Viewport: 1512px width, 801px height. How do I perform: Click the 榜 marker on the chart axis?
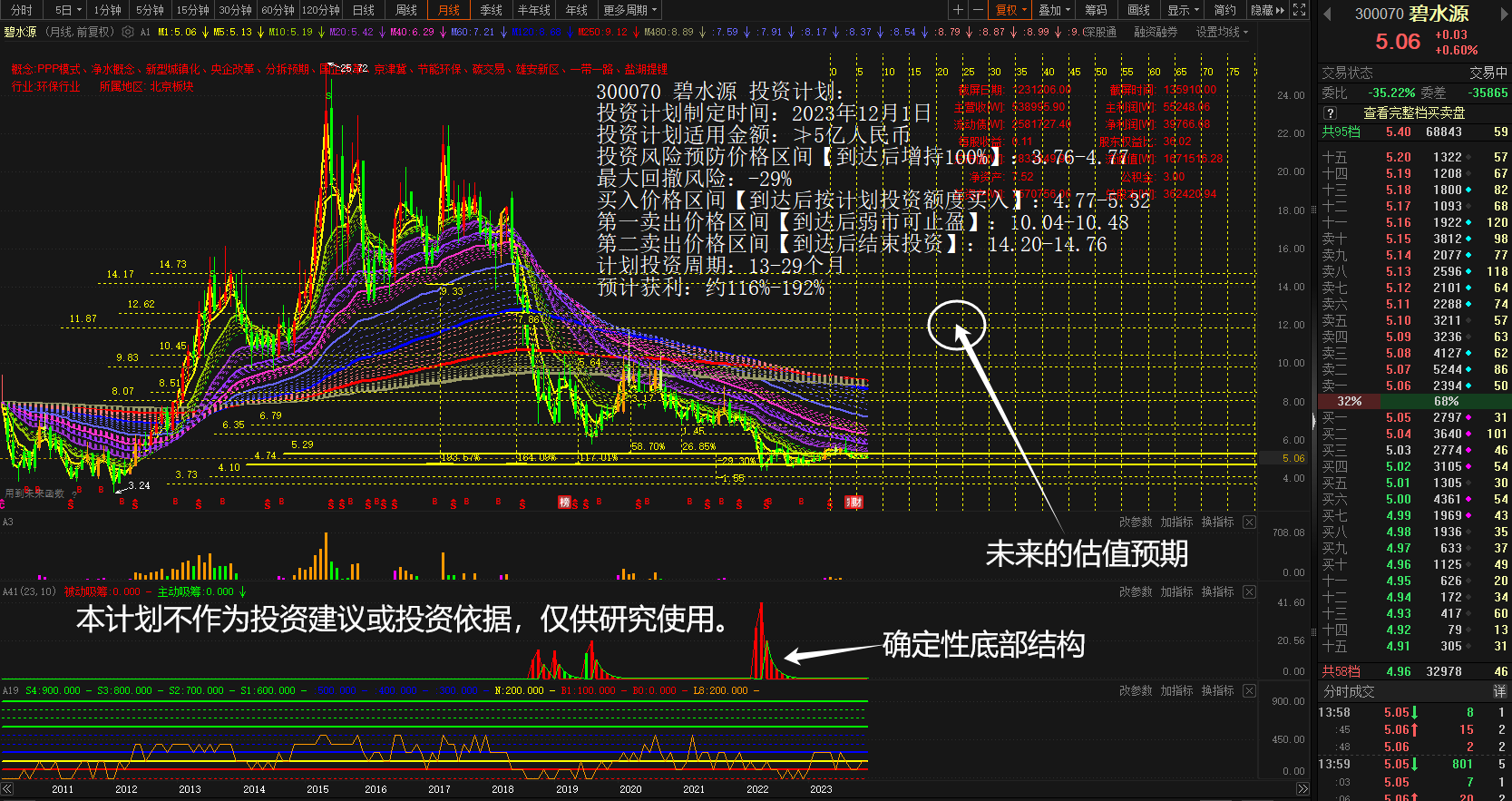click(x=564, y=503)
